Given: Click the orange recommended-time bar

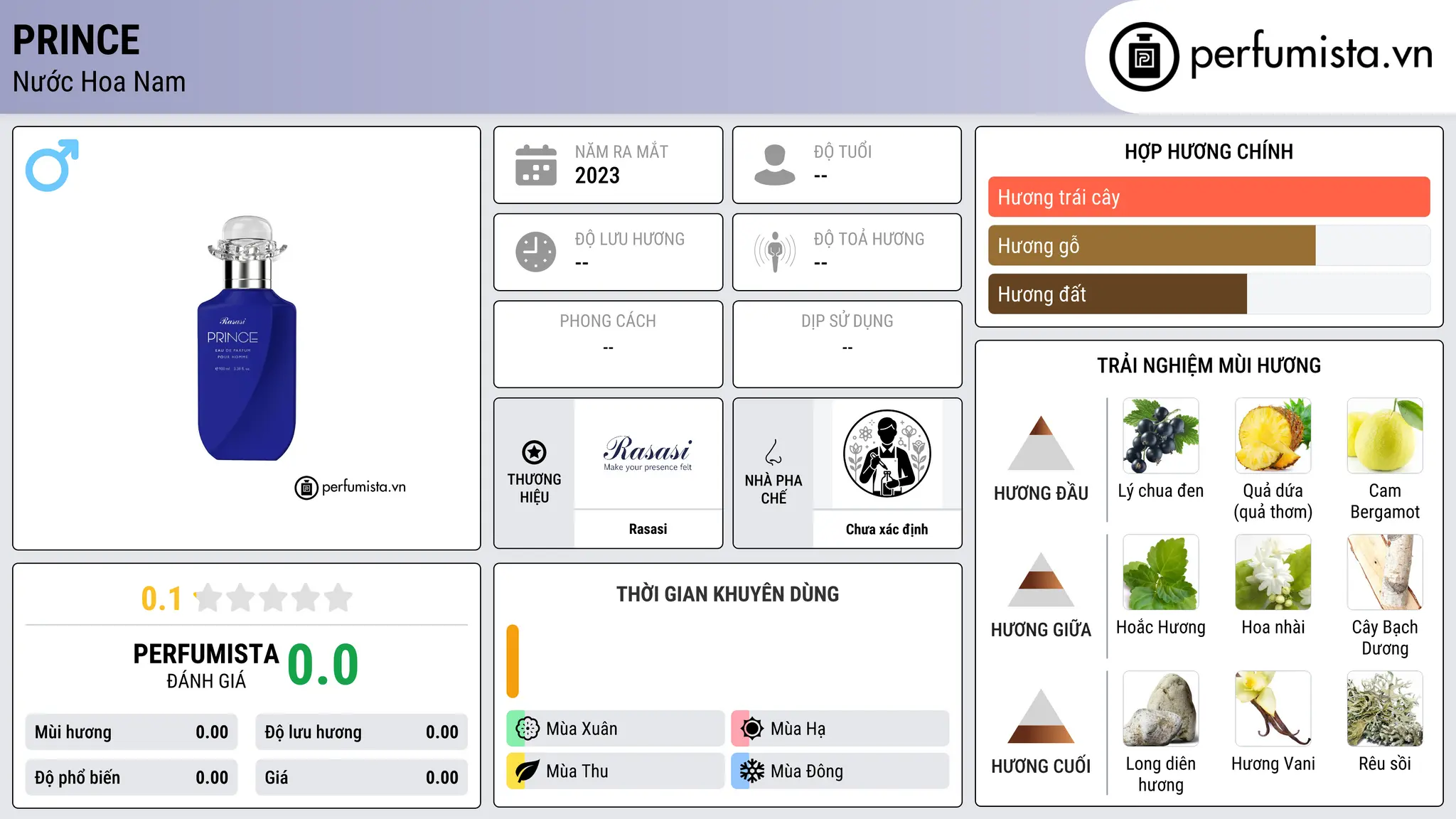Looking at the screenshot, I should point(513,661).
